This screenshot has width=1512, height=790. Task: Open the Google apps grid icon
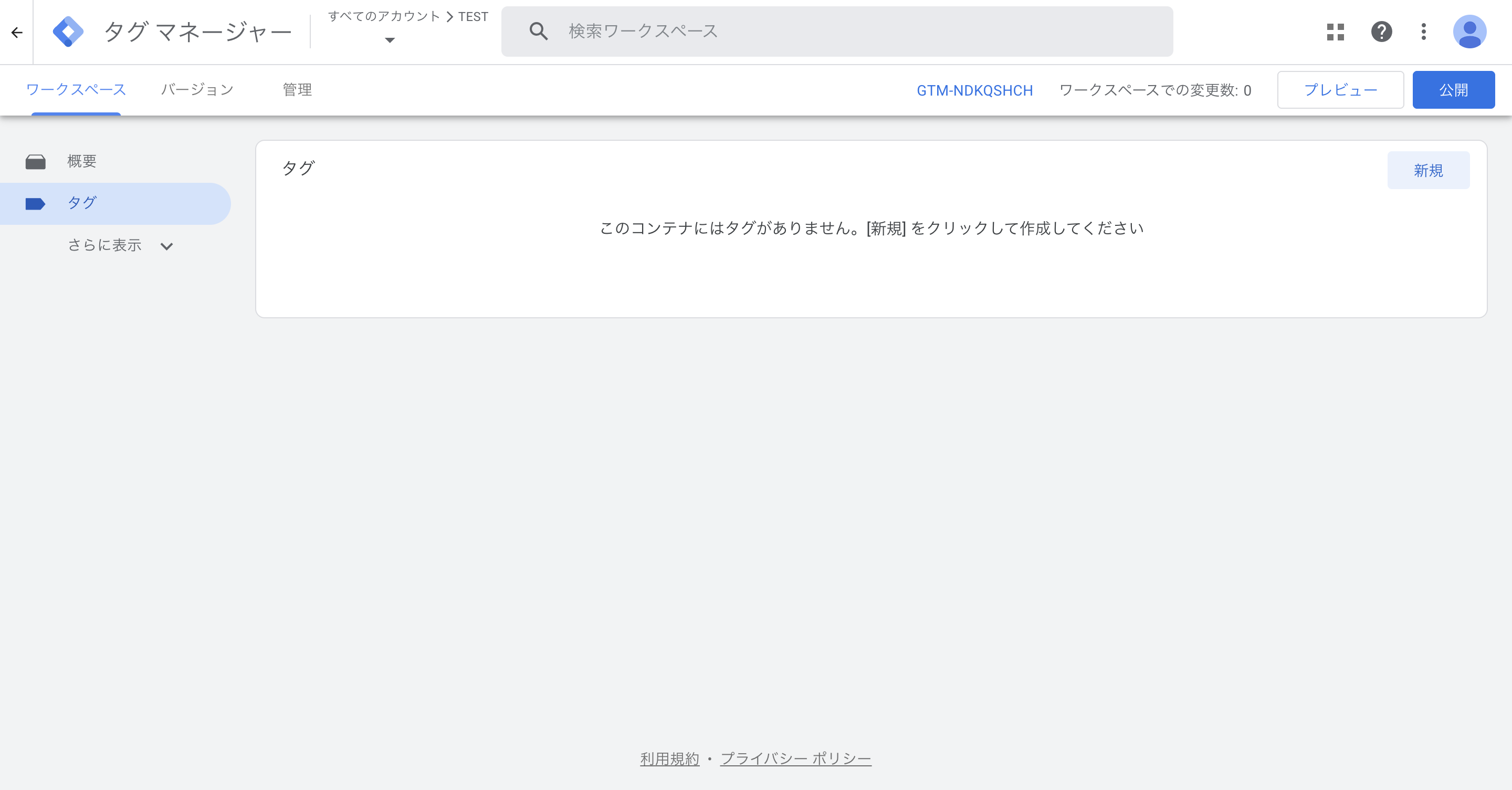(x=1335, y=32)
